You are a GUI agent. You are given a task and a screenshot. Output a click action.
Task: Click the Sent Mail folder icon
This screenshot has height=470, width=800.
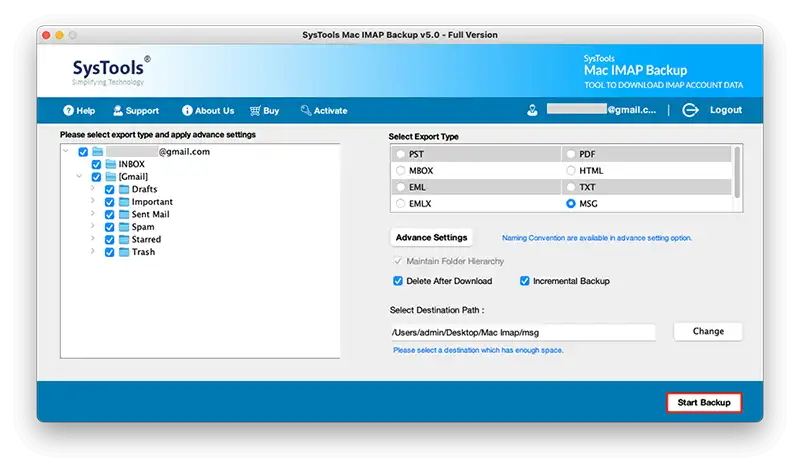(124, 214)
